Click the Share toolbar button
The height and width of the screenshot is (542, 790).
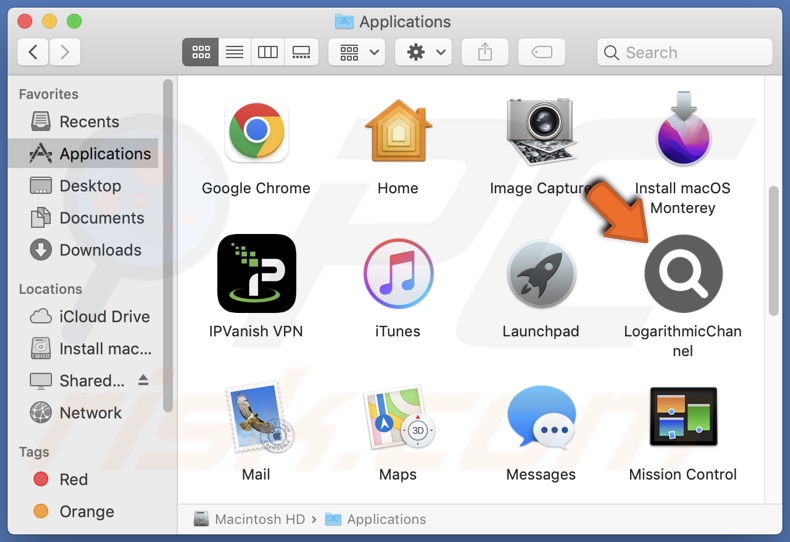[485, 52]
